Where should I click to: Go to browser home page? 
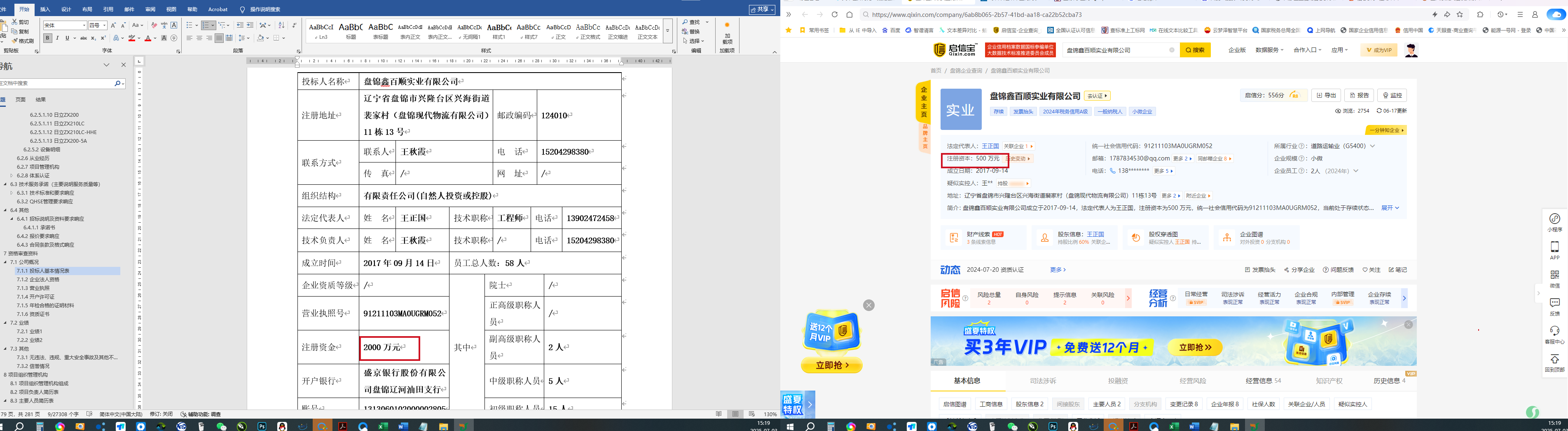849,14
